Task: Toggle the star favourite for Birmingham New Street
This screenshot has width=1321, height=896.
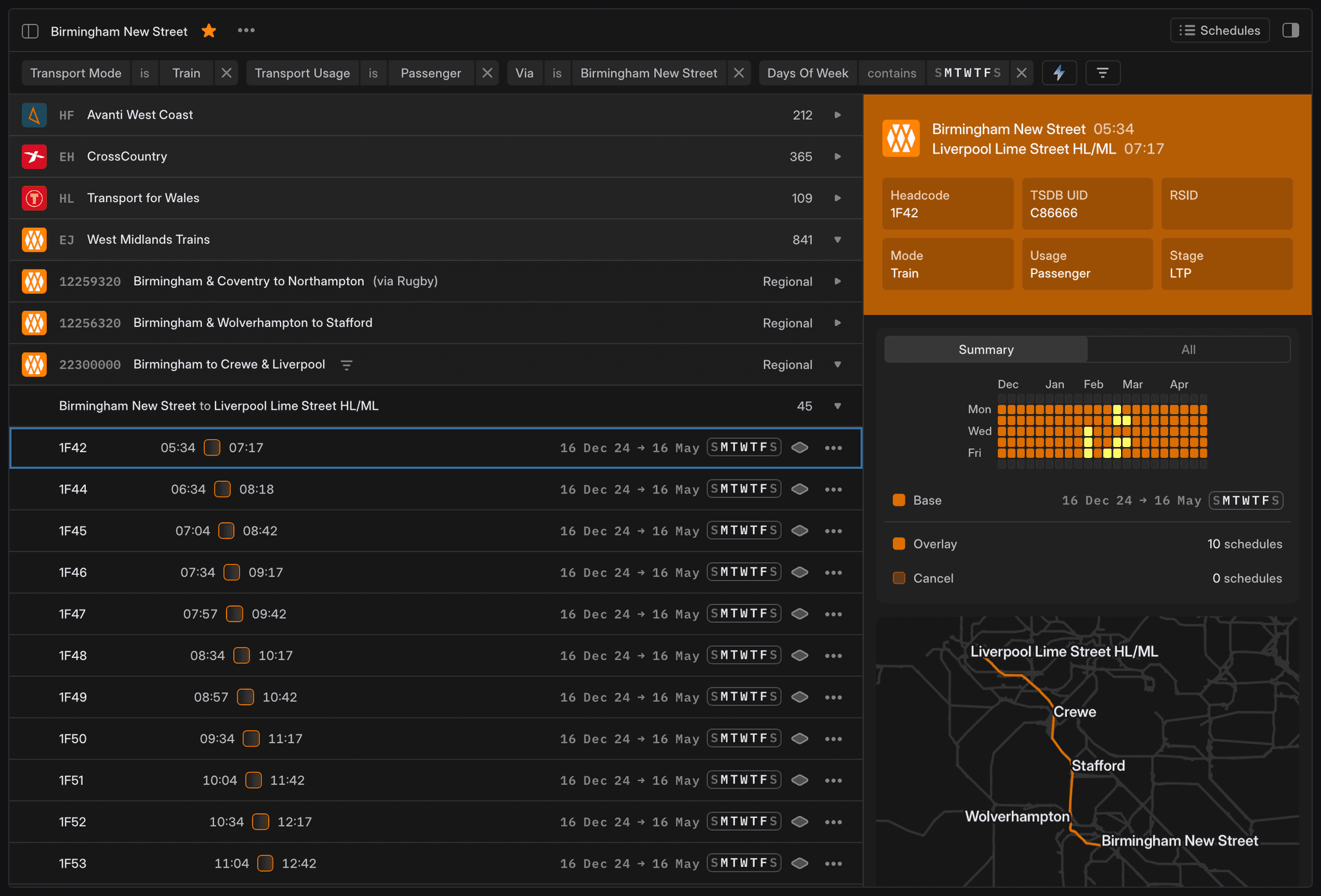Action: 208,30
